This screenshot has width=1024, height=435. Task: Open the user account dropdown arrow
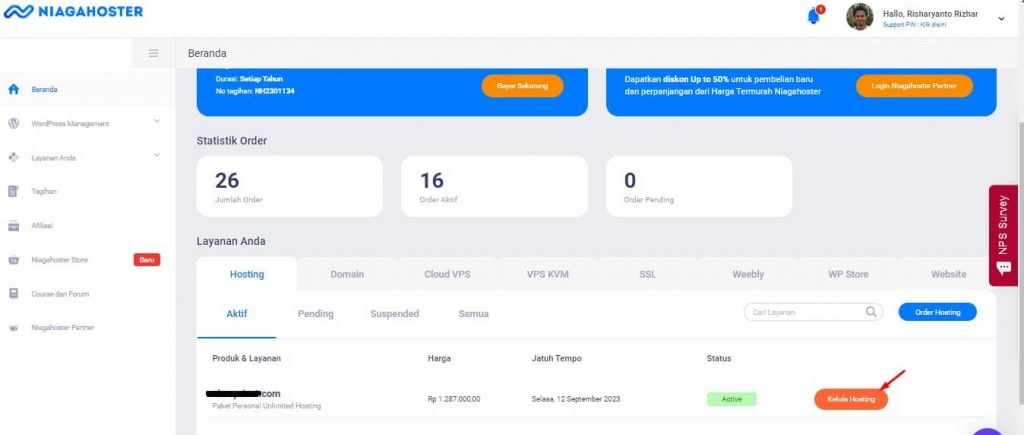(1001, 19)
